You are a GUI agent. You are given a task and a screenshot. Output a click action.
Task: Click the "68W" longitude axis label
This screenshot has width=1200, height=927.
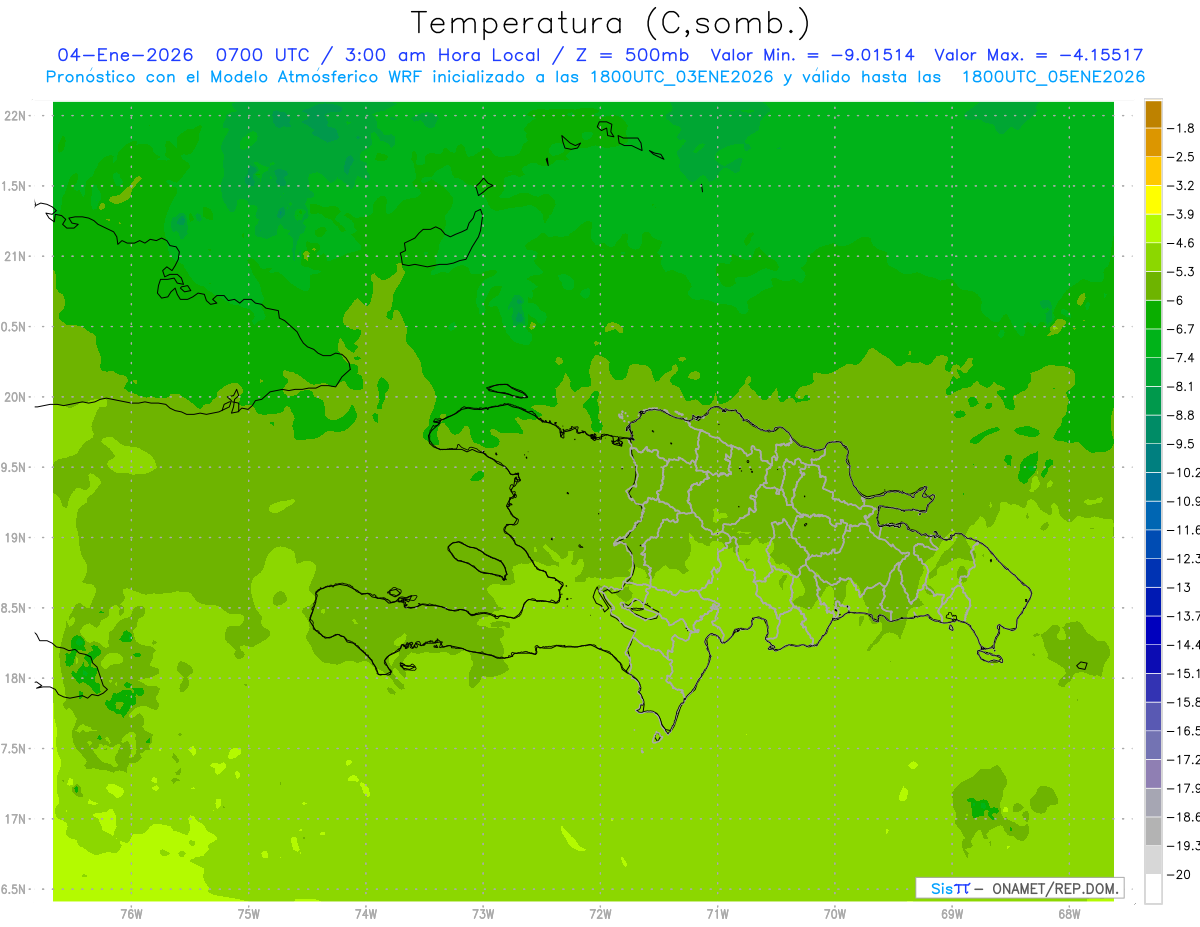(x=1069, y=914)
